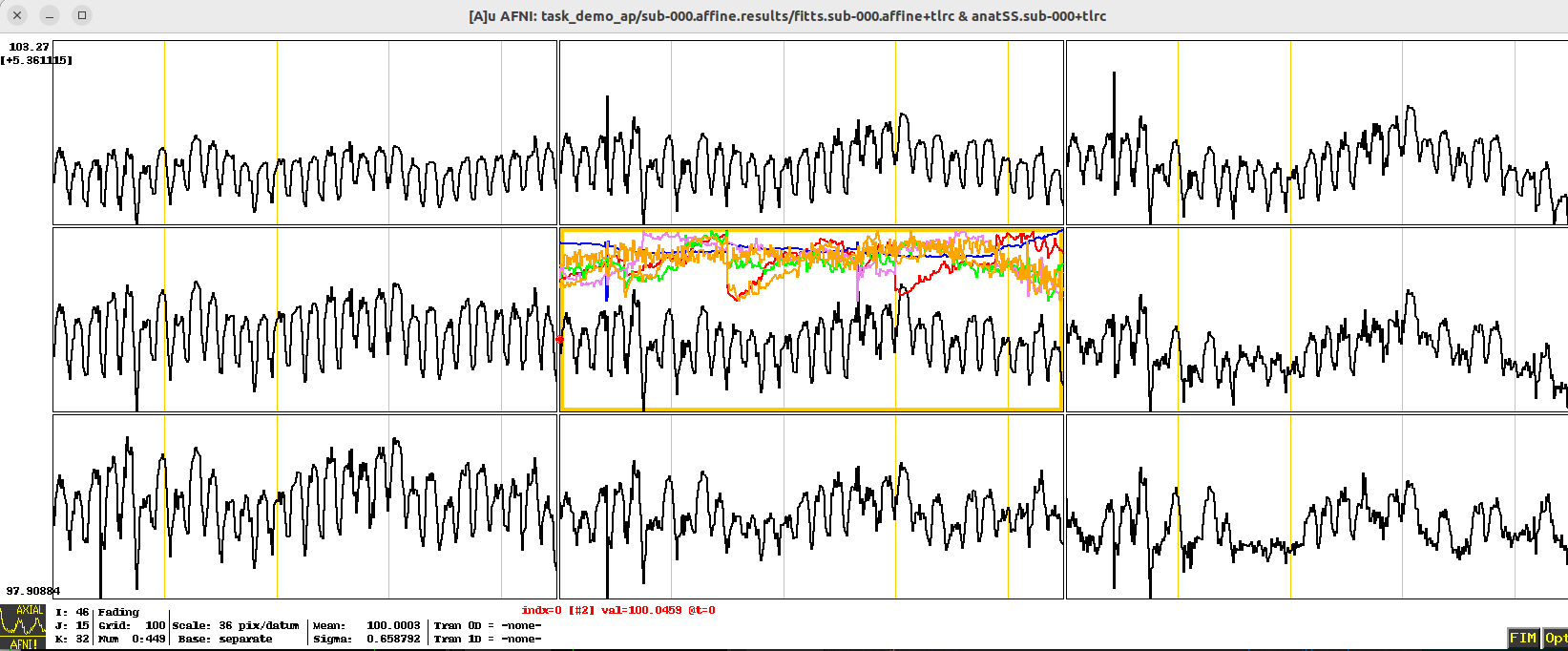Click the highlighted center graph with colored overlays
Viewport: 1568px width, 651px height.
click(x=811, y=320)
